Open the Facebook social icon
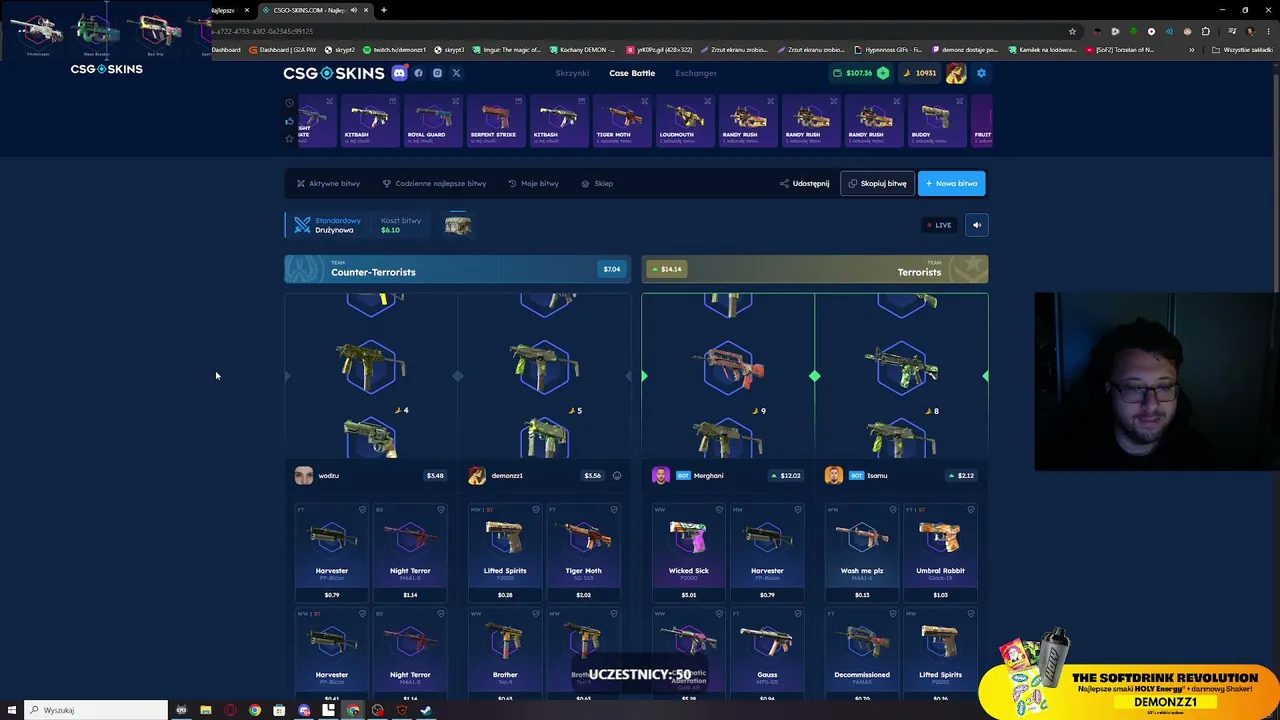 (419, 73)
